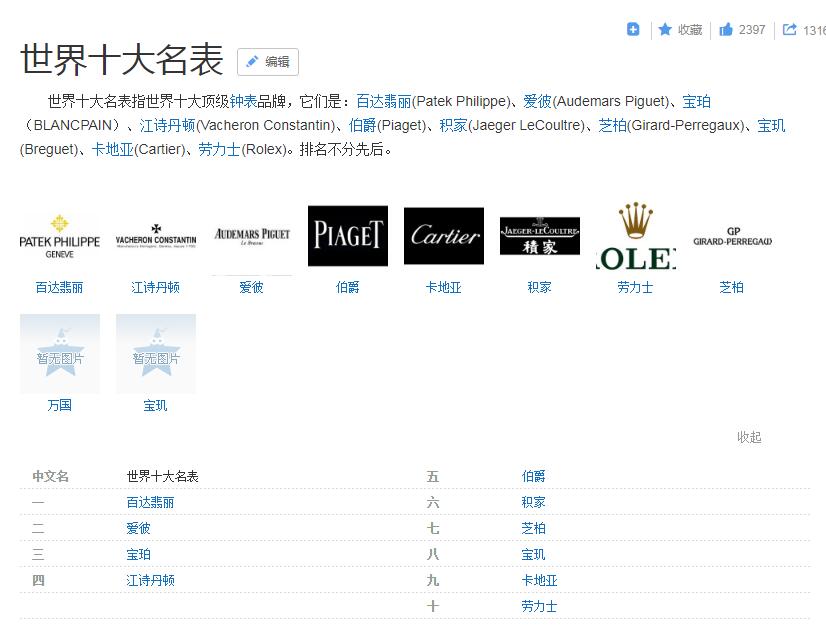Image resolution: width=826 pixels, height=635 pixels.
Task: Open 宝玑 link before (Breguet)
Action: click(771, 125)
